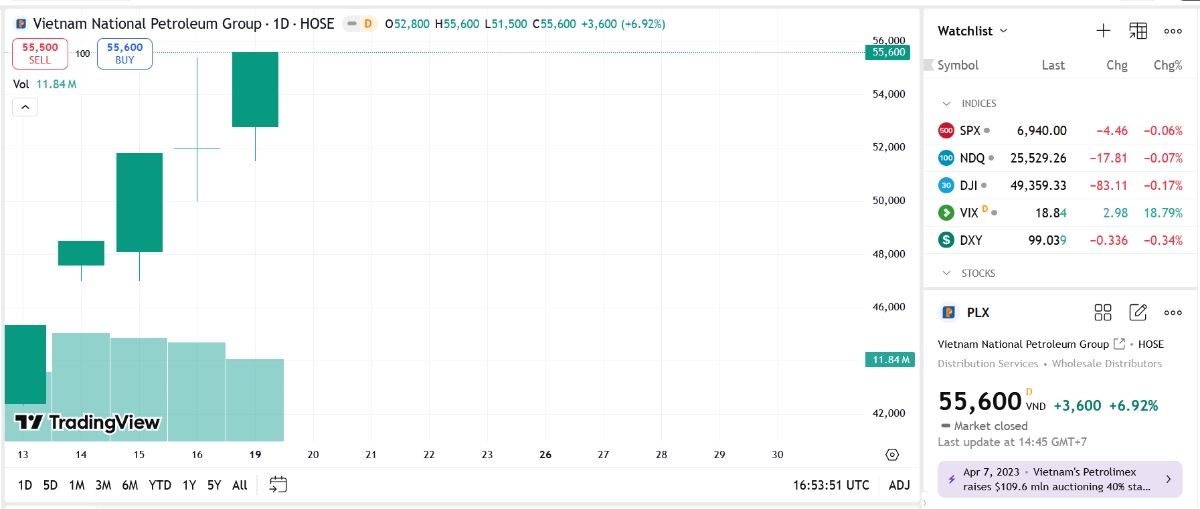Select the 1M time range
1200x509 pixels.
tap(77, 485)
